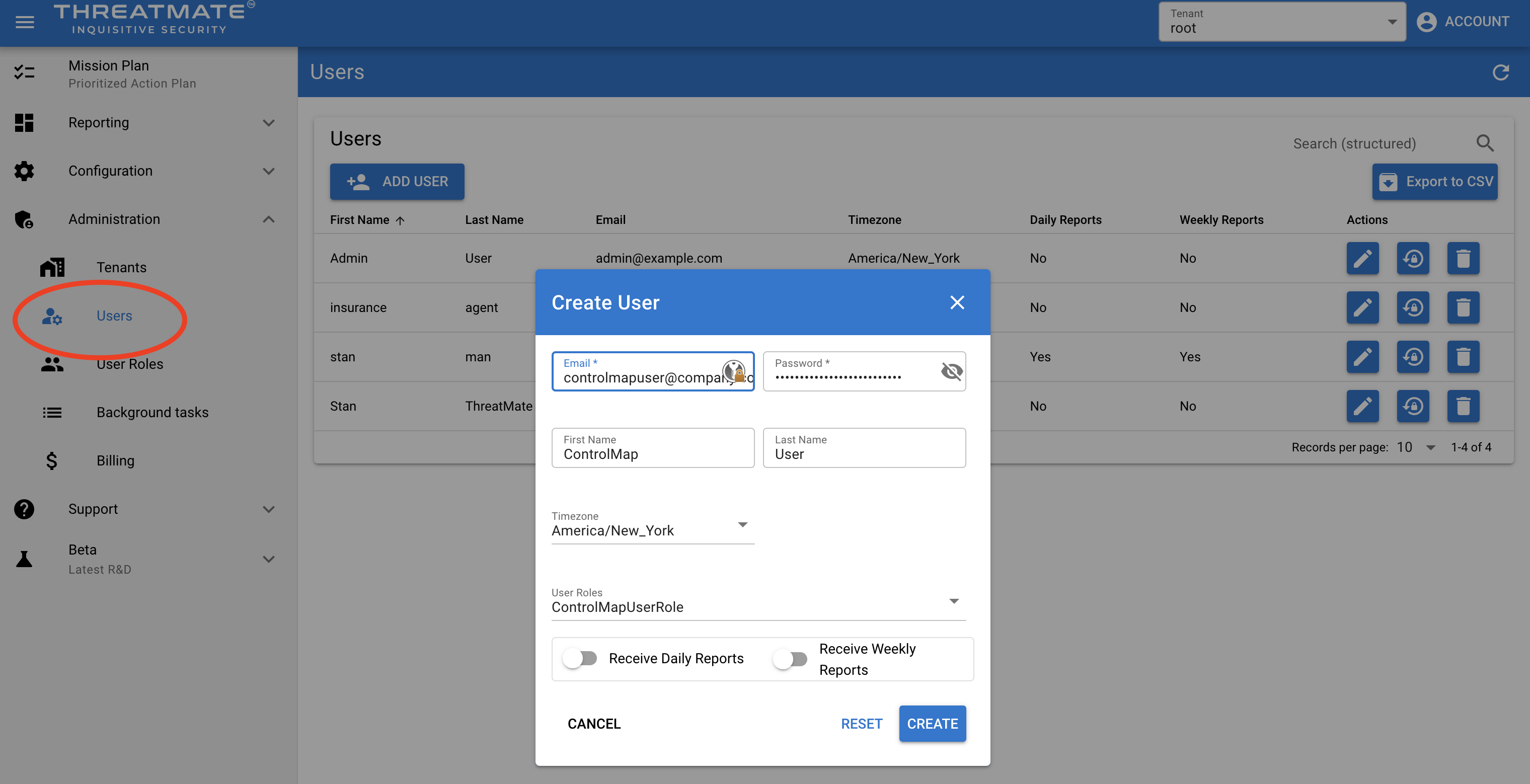1530x784 pixels.
Task: Delete the Admin user
Action: click(x=1463, y=258)
